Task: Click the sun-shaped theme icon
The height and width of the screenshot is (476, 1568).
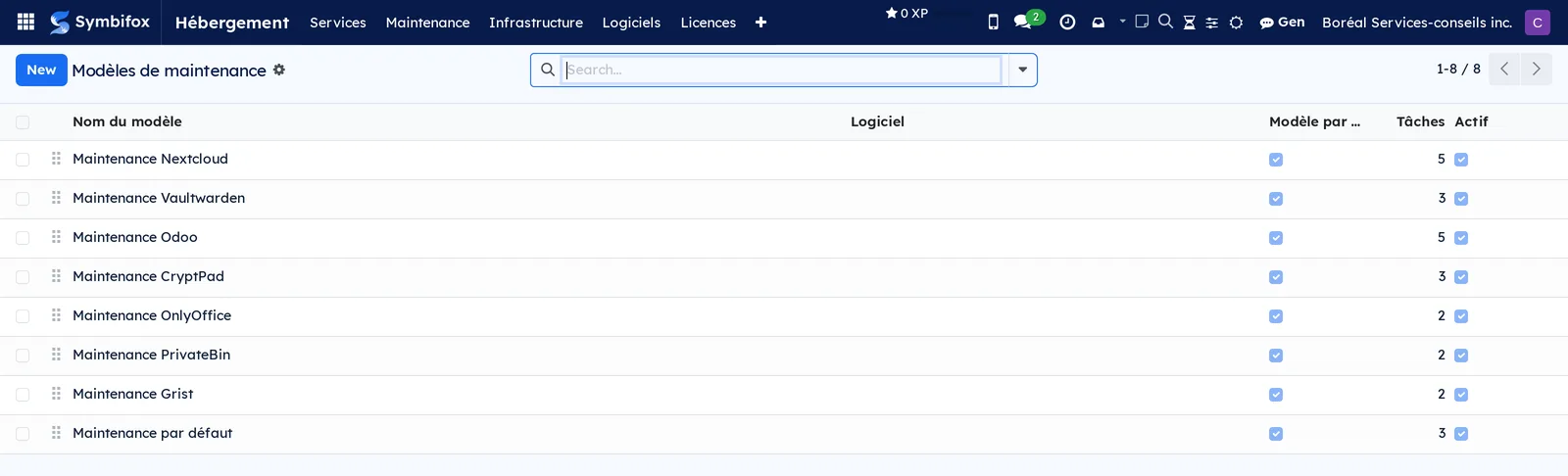Action: [1236, 23]
